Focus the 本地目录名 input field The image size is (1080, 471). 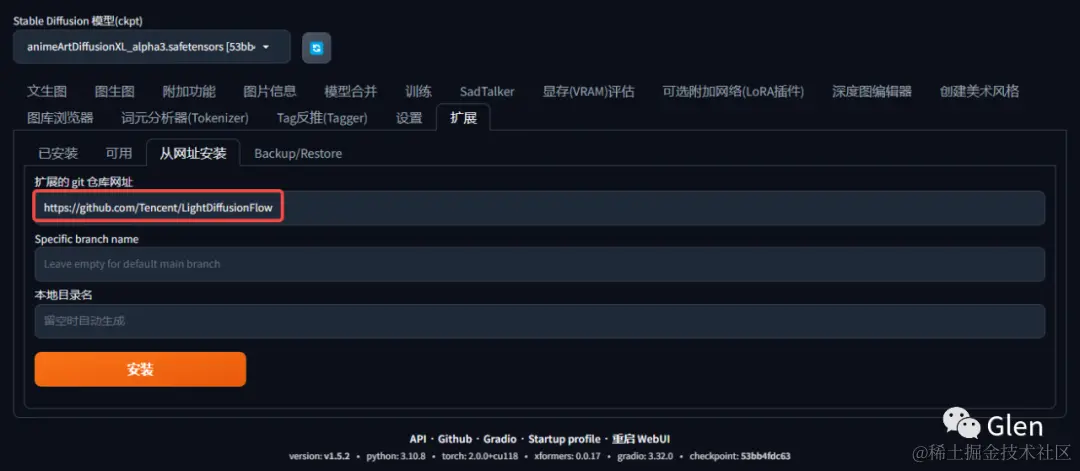pos(539,321)
